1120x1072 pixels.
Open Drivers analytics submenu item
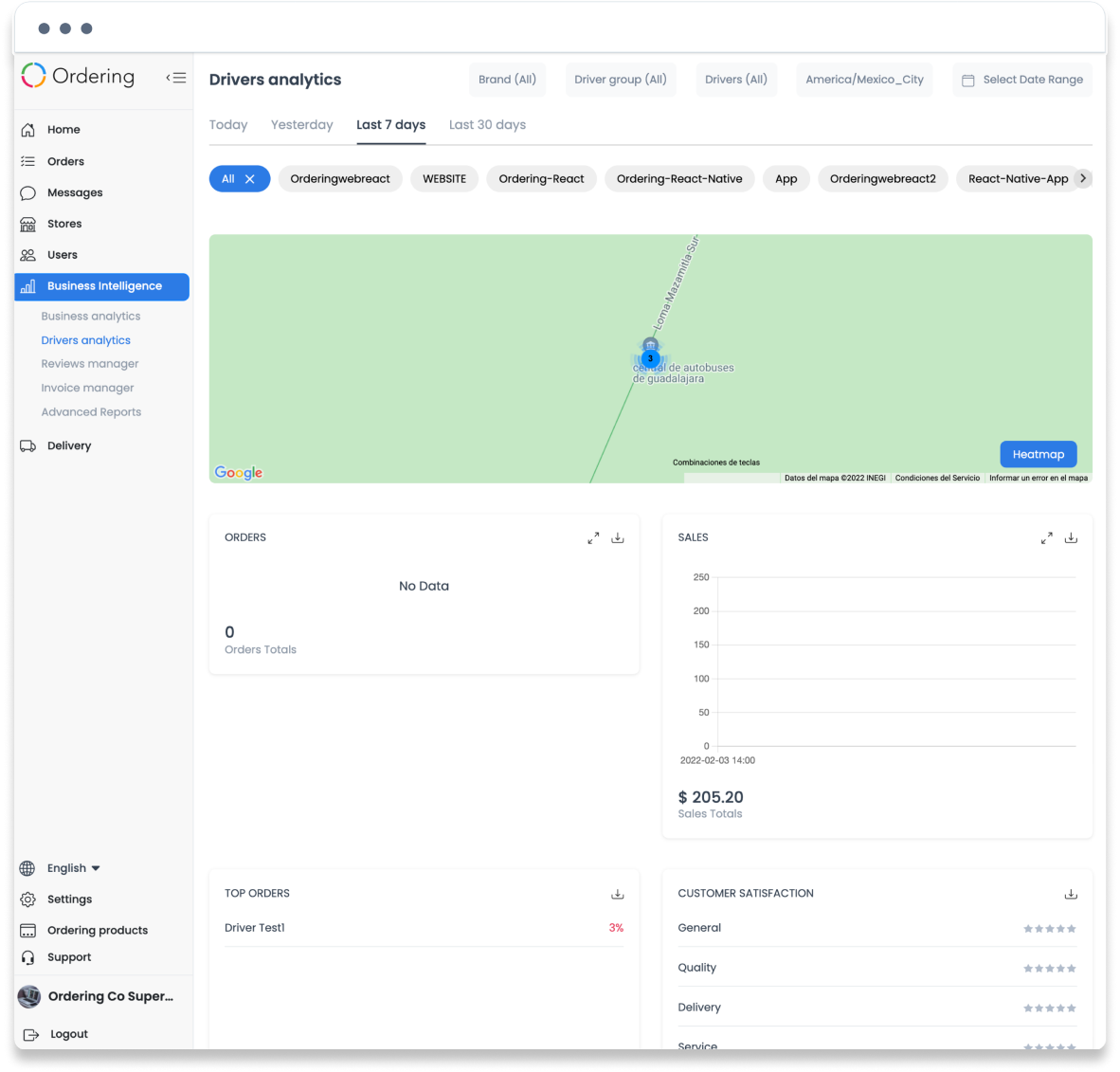pyautogui.click(x=85, y=340)
